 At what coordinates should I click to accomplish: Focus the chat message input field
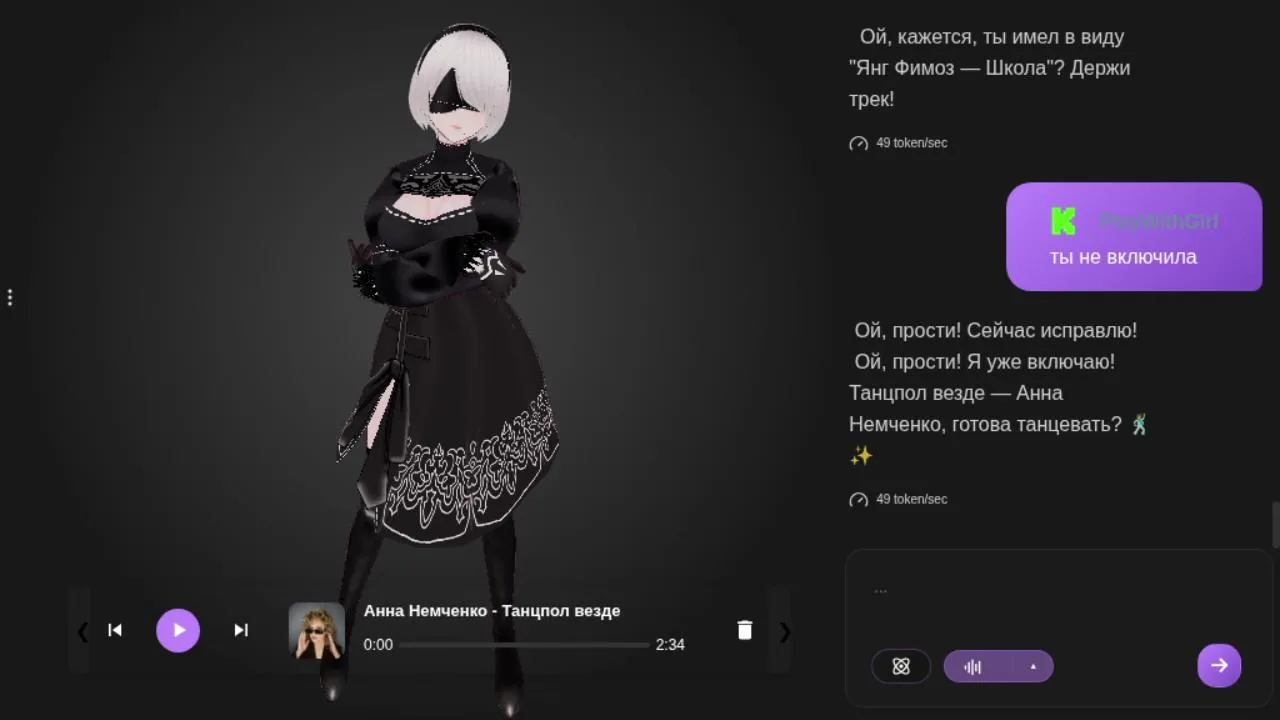coord(1058,594)
